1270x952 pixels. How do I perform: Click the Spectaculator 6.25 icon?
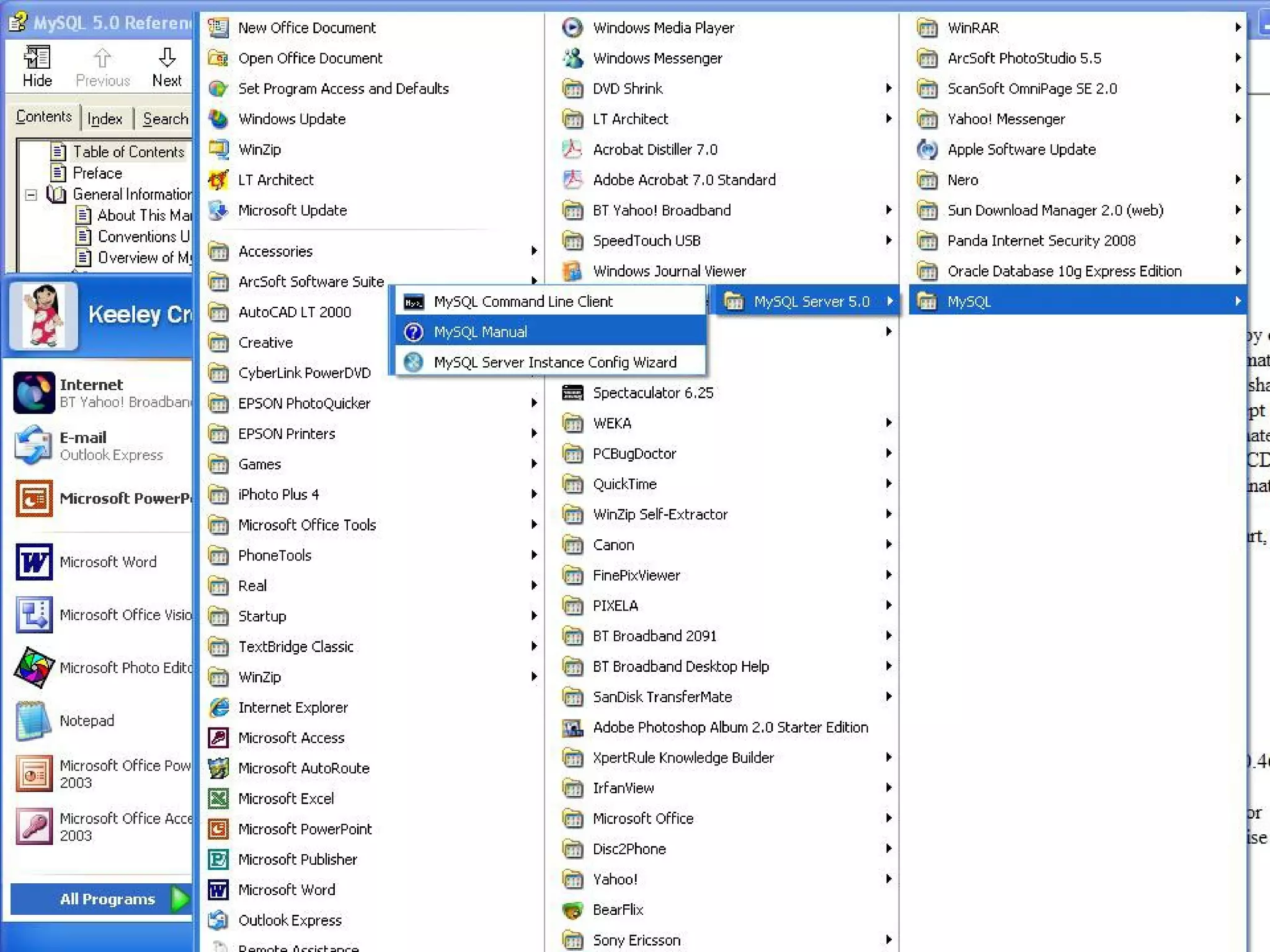pos(572,393)
